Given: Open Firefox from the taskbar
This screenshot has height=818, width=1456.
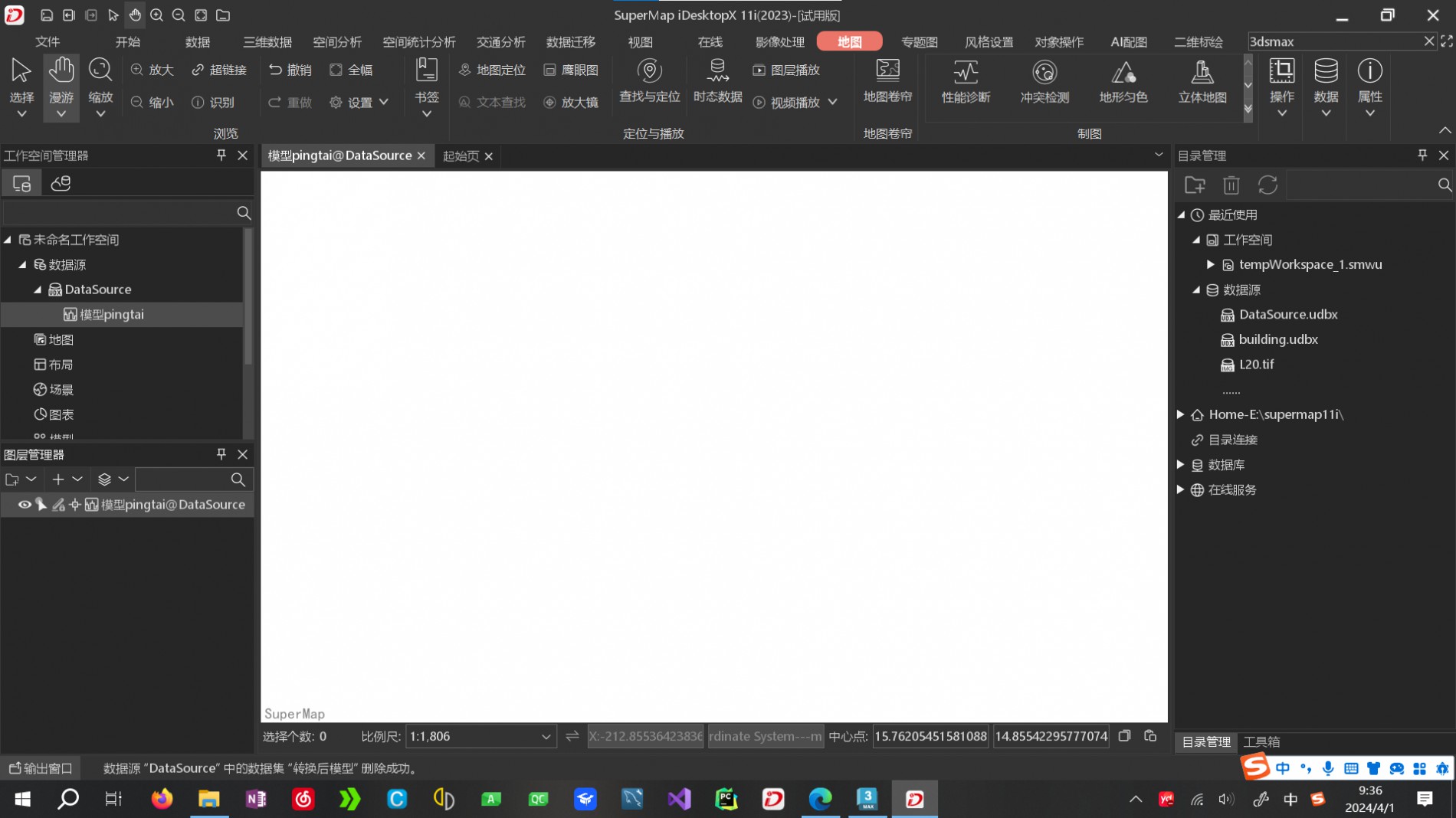Looking at the screenshot, I should point(162,799).
